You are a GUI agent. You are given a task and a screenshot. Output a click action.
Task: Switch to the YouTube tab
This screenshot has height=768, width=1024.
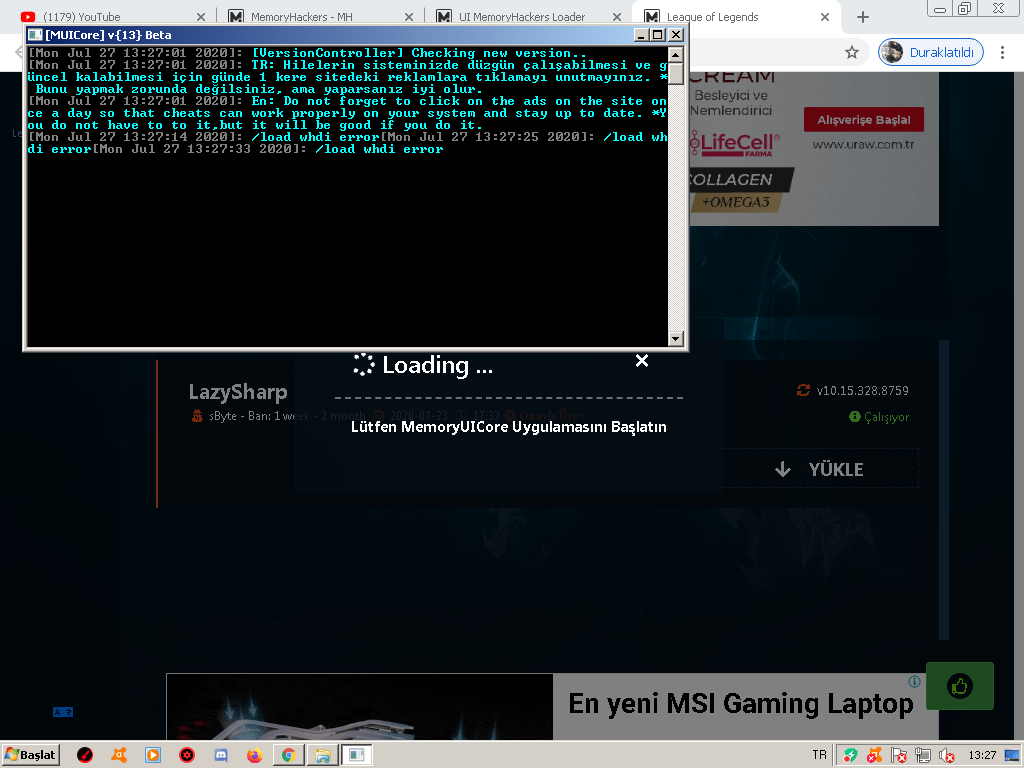(x=112, y=17)
